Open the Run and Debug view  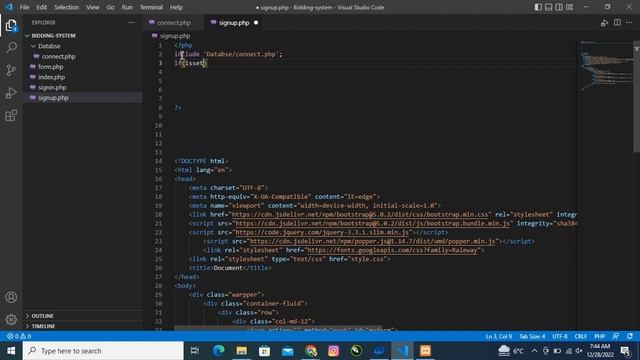[11, 93]
